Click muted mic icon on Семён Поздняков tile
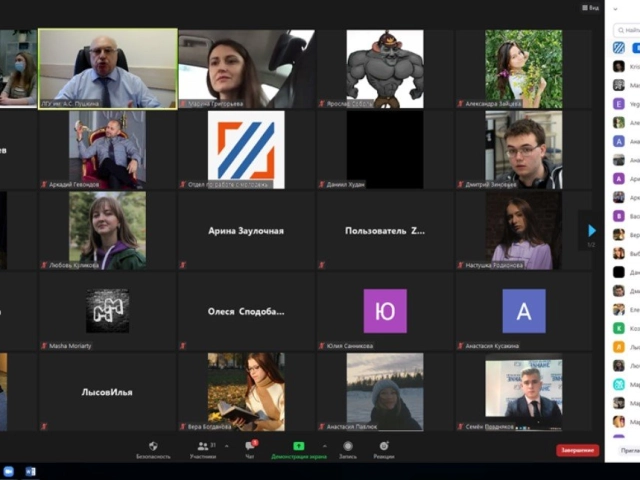This screenshot has width=640, height=480. tap(460, 427)
